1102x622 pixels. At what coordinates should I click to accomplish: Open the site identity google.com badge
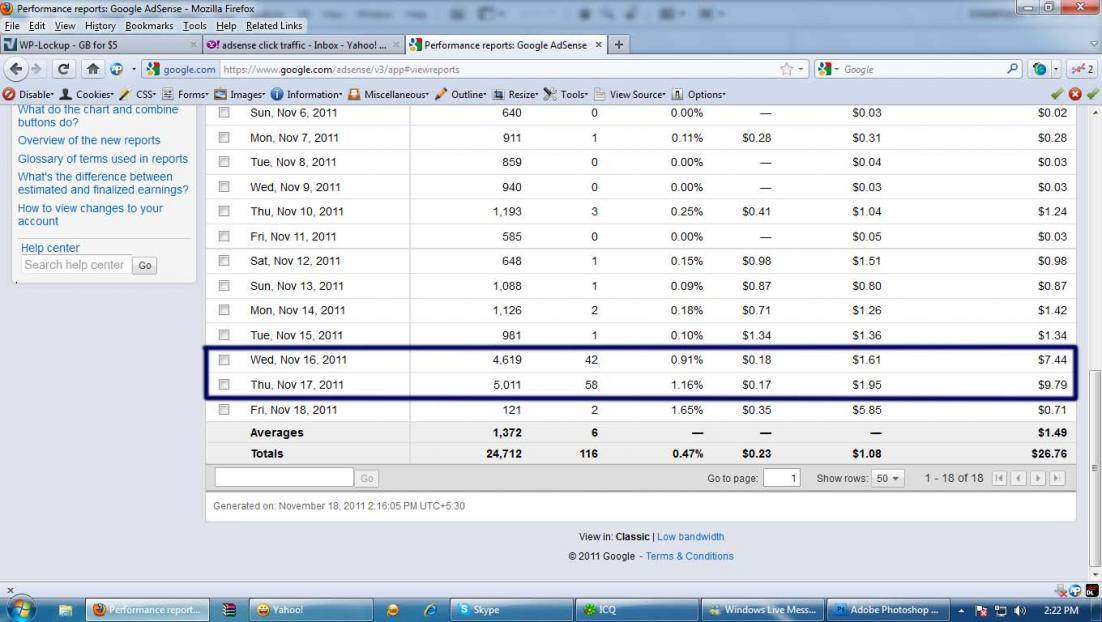[x=182, y=69]
